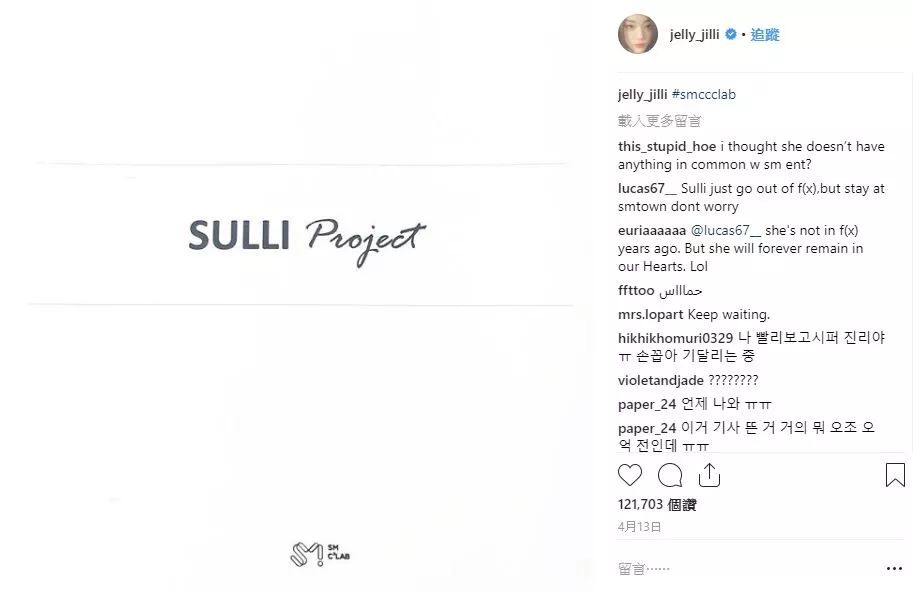
Task: Like the post with the heart icon
Action: 629,475
